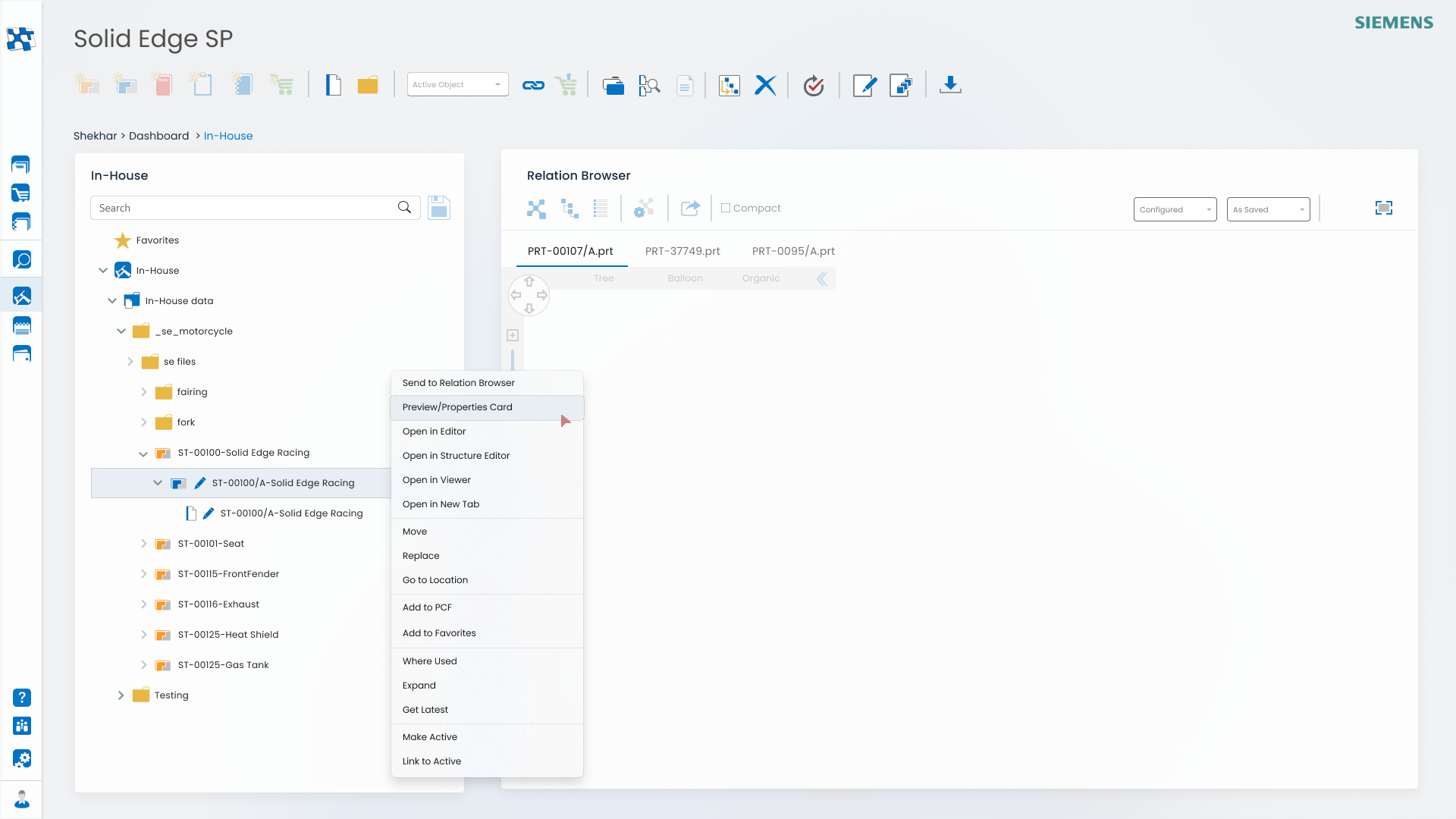Viewport: 1456px width, 819px height.
Task: Click the collapse double-chevron in layout bar
Action: click(x=822, y=279)
